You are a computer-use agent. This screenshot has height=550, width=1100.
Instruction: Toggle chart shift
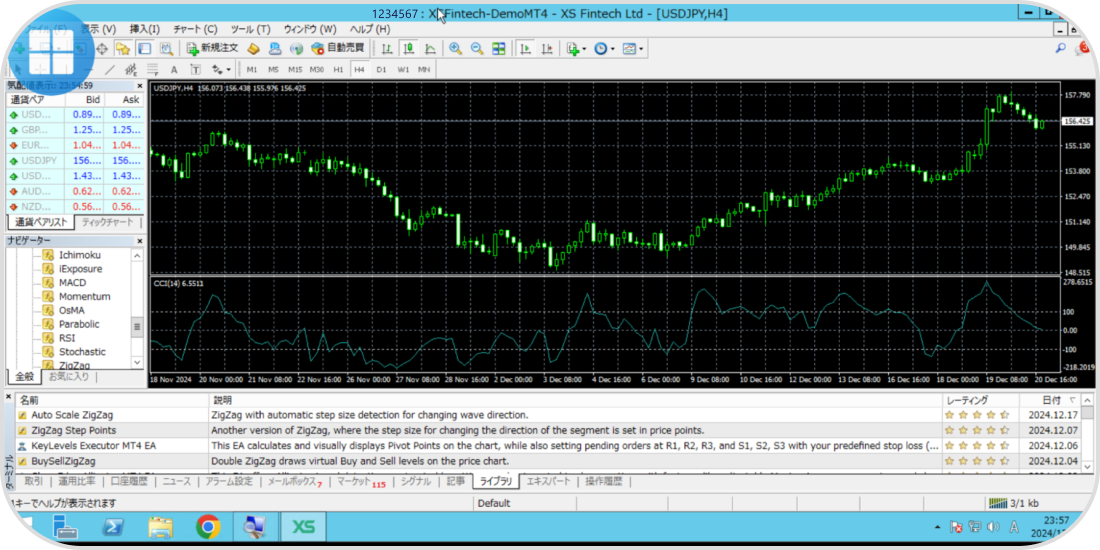click(547, 48)
